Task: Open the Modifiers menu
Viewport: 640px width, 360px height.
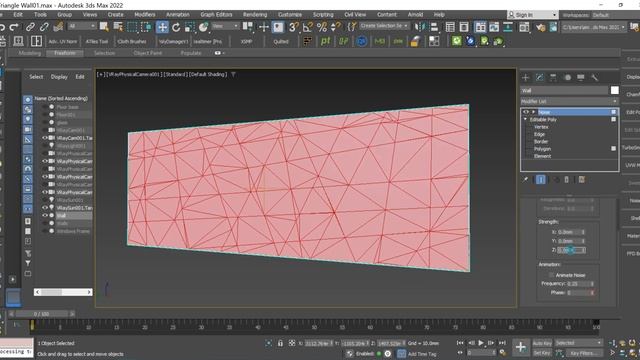Action: [x=144, y=14]
